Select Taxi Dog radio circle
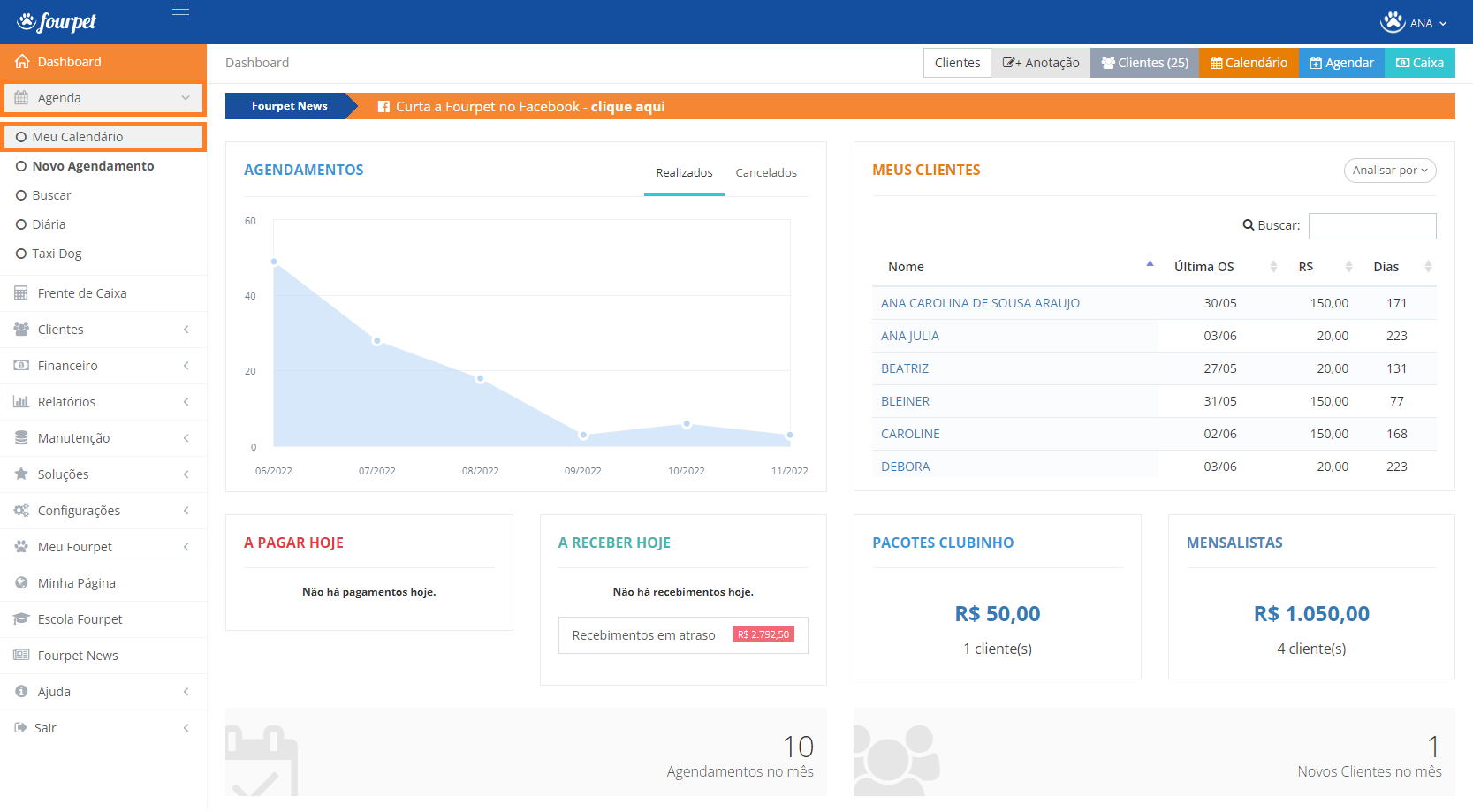Image resolution: width=1473 pixels, height=812 pixels. (21, 254)
